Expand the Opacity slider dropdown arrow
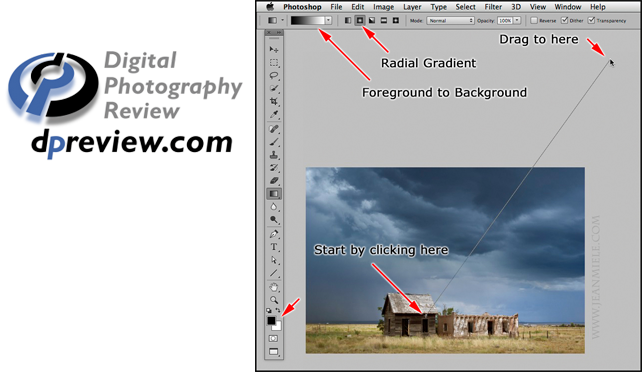The width and height of the screenshot is (642, 382). tap(517, 20)
